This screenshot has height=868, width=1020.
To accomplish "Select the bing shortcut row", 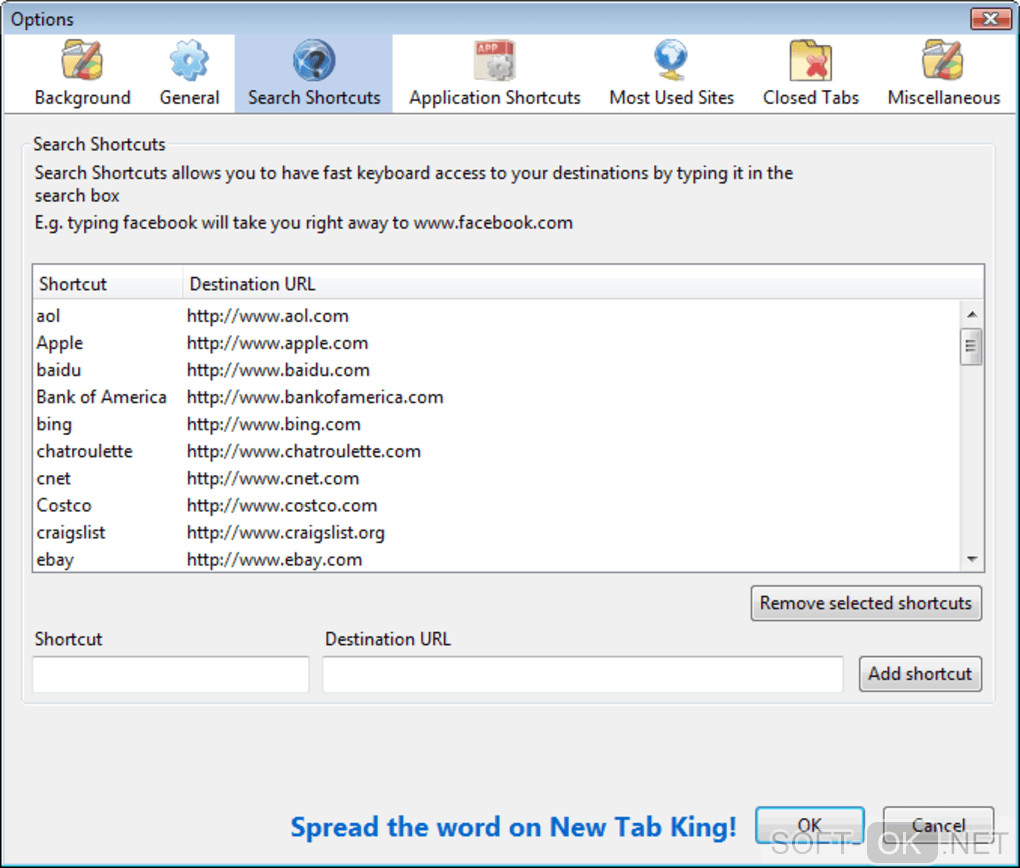I will point(496,424).
